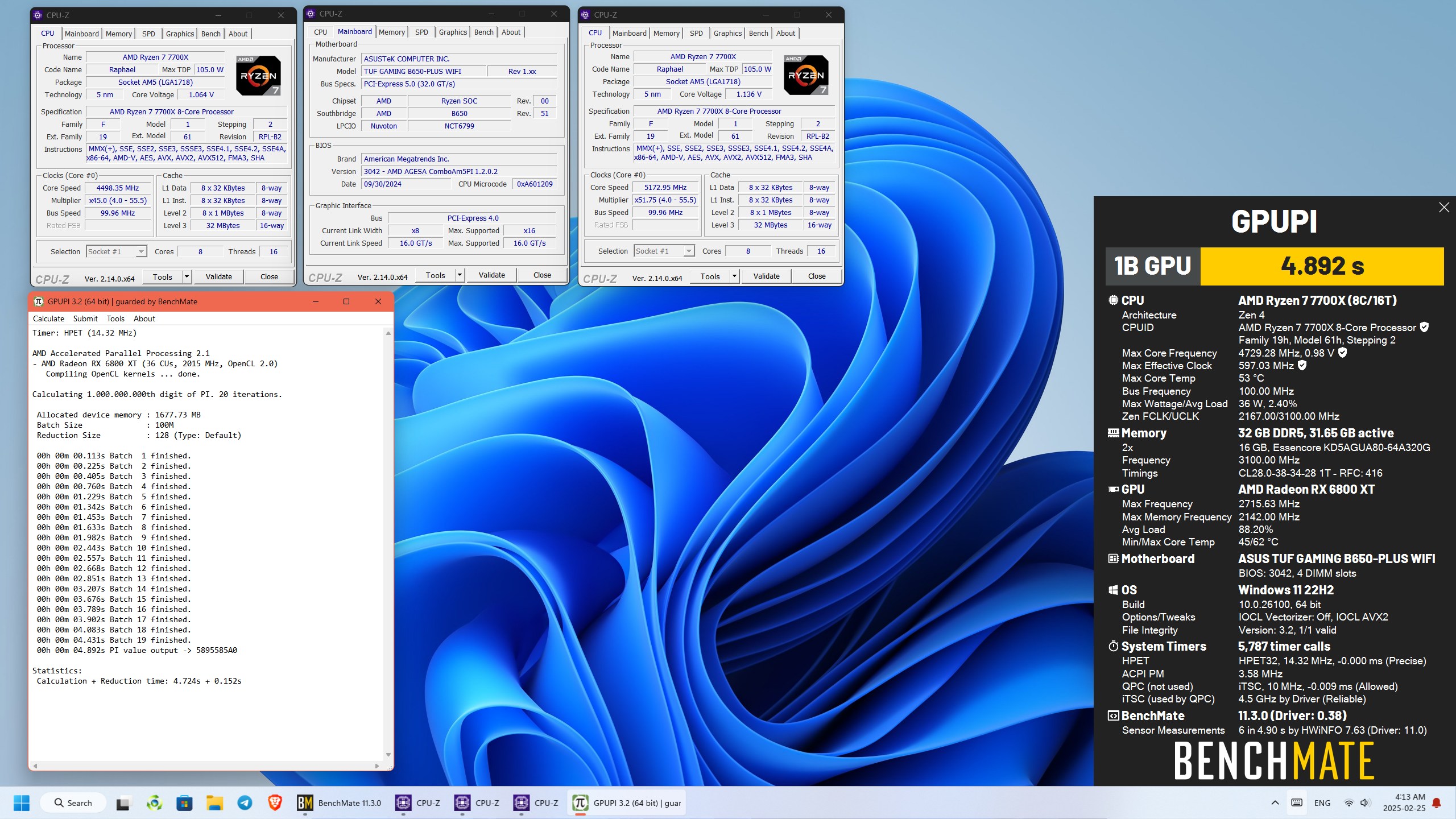1456x819 pixels.
Task: Open the touch keyboard tray icon
Action: pos(1297,803)
